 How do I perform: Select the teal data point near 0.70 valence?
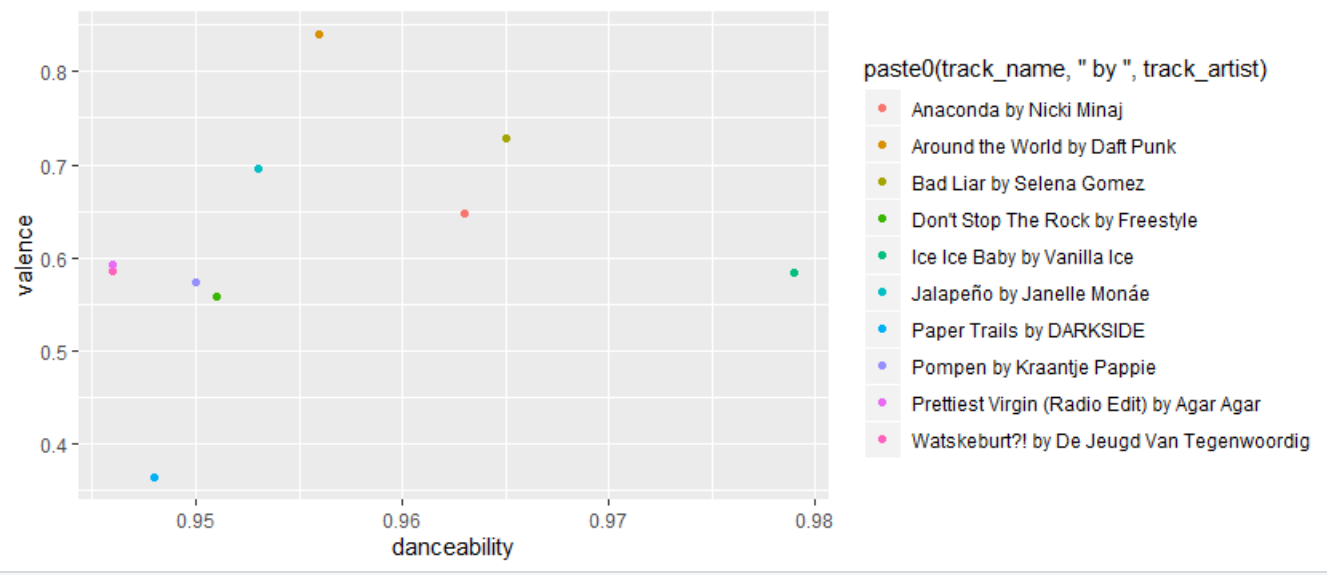[258, 168]
